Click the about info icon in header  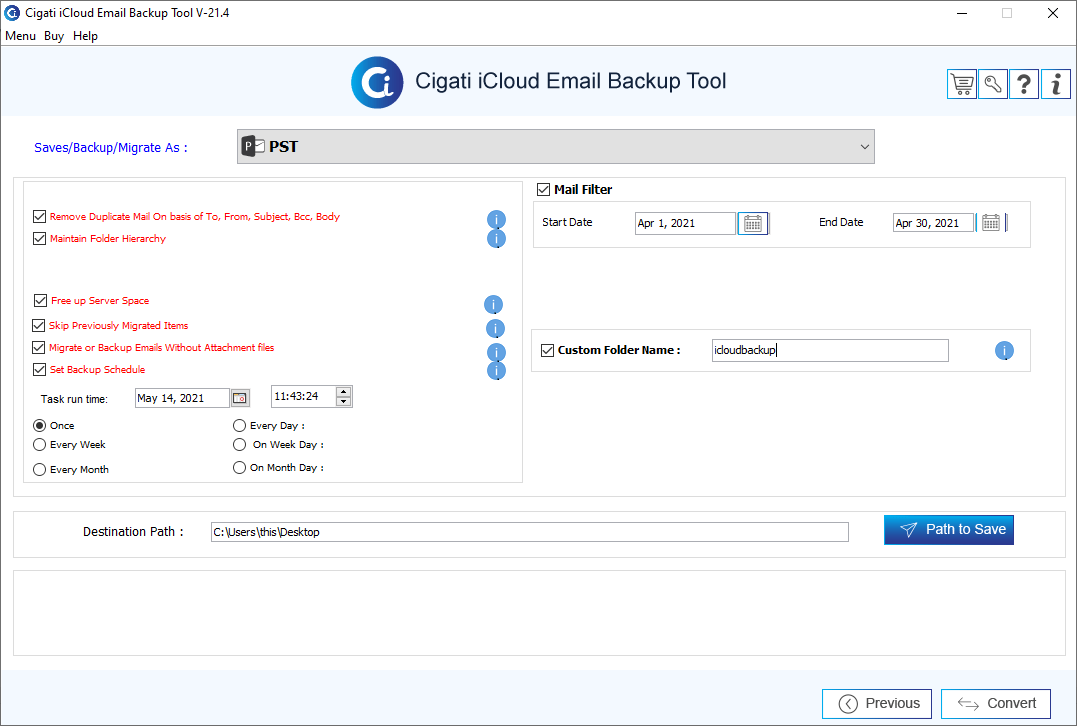[1056, 84]
